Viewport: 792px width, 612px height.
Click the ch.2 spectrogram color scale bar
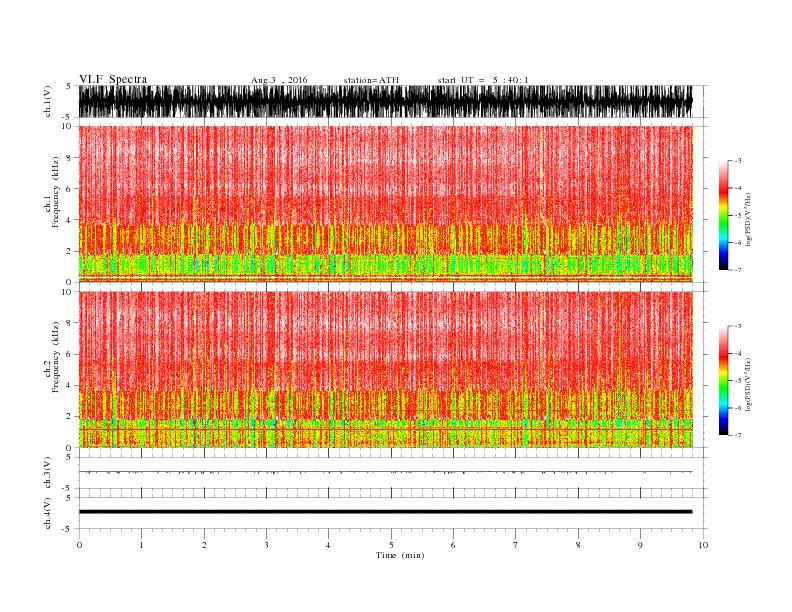[x=723, y=380]
